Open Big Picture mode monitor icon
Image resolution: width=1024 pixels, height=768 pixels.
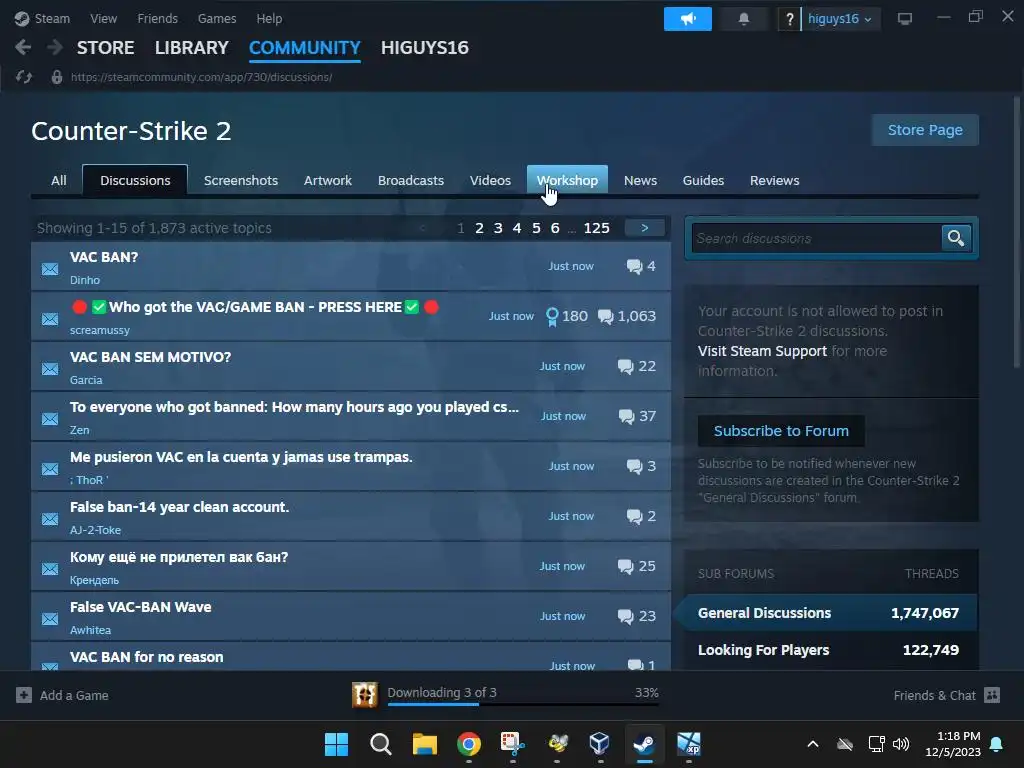click(x=904, y=19)
